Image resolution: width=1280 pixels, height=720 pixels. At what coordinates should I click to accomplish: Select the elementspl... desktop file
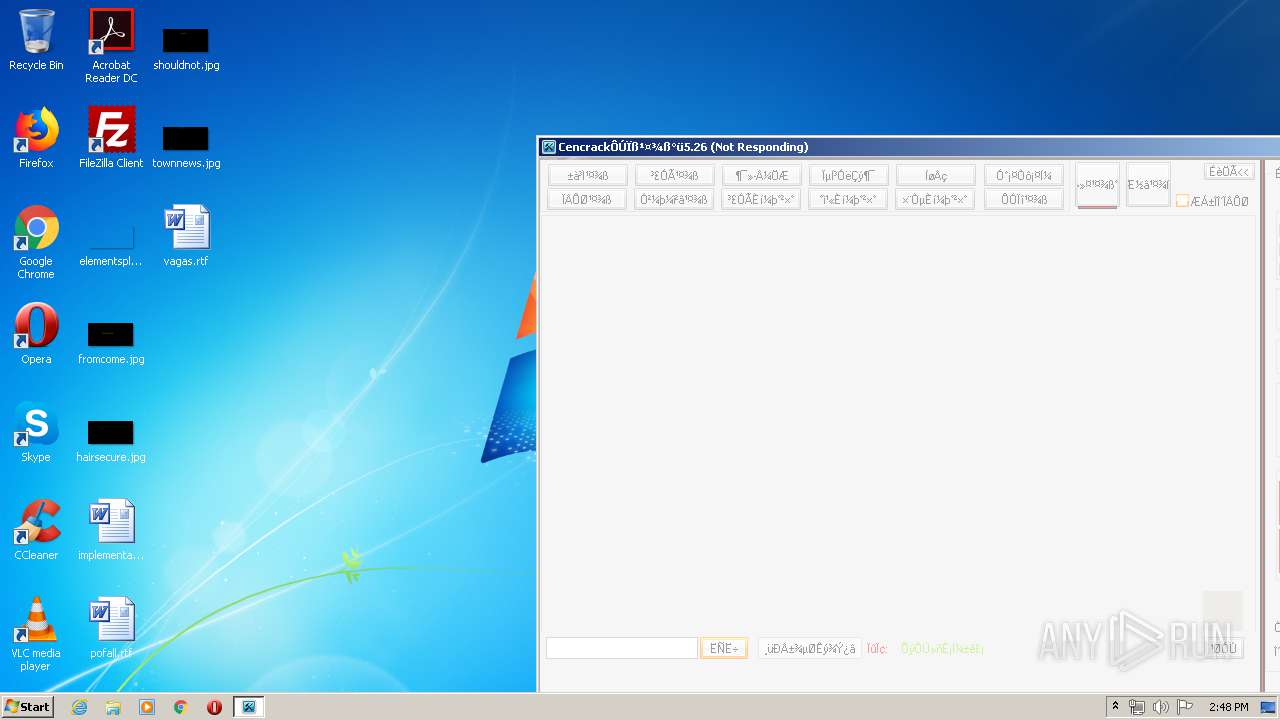pos(111,246)
